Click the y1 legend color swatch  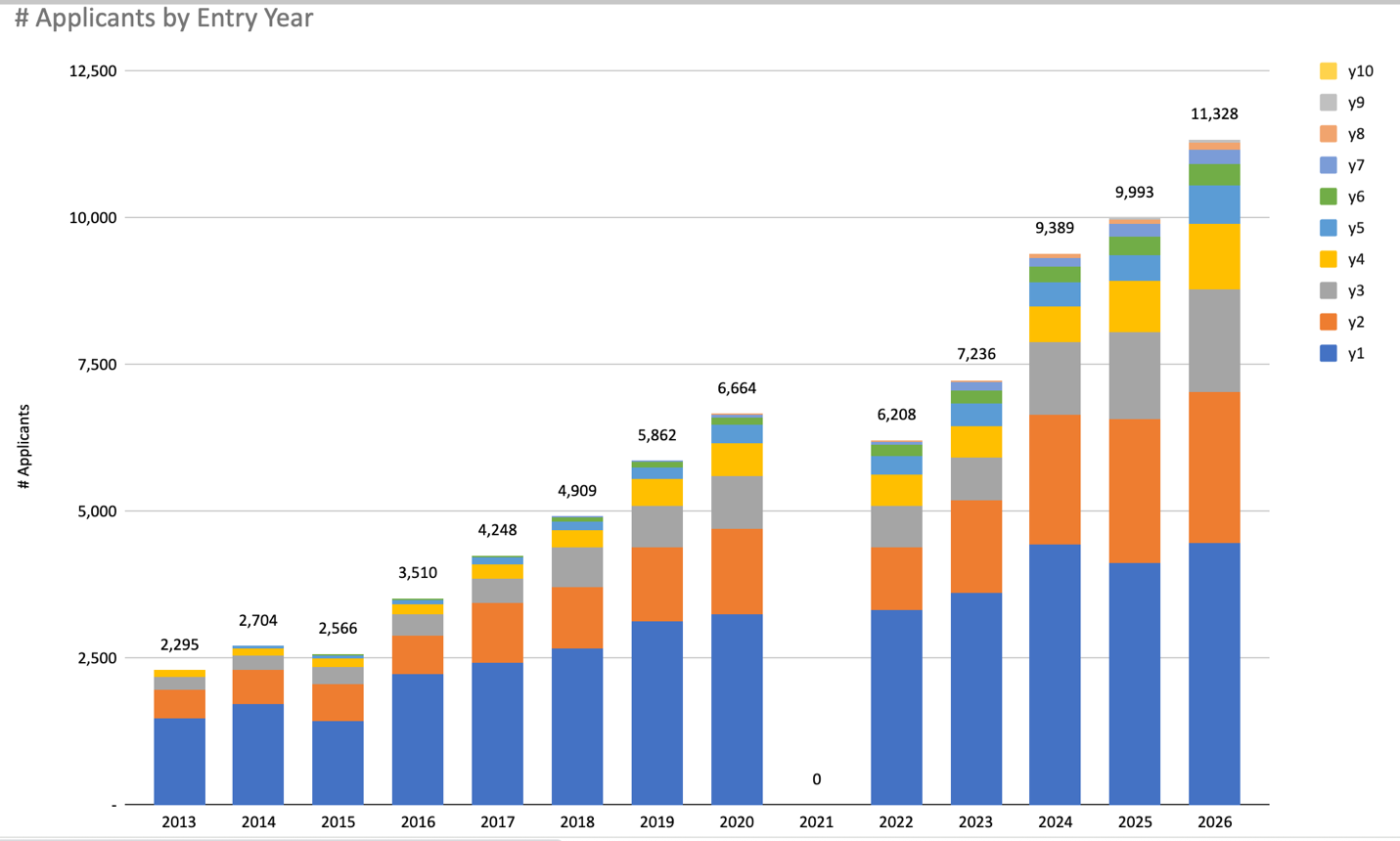click(x=1328, y=353)
